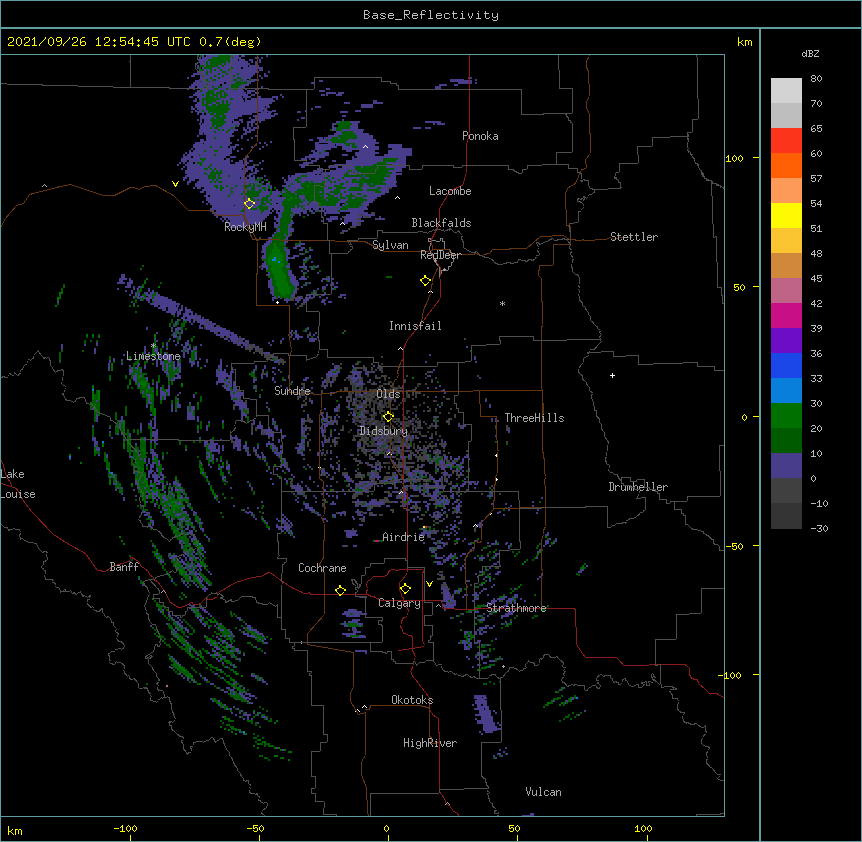Select the bright green legend swatch near 30
Screen dimensions: 862x842
[x=786, y=416]
